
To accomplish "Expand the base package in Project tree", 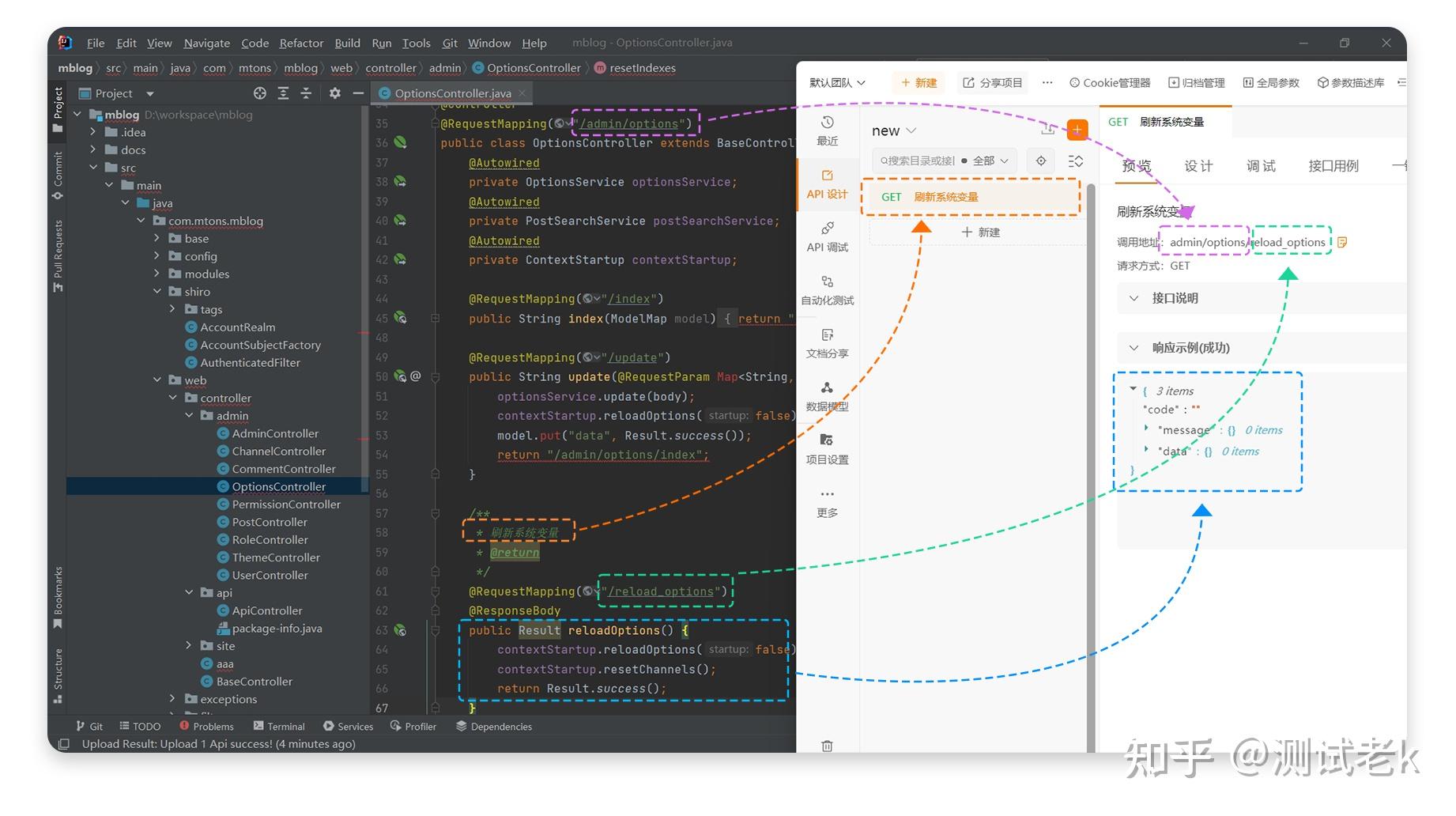I will pyautogui.click(x=157, y=238).
